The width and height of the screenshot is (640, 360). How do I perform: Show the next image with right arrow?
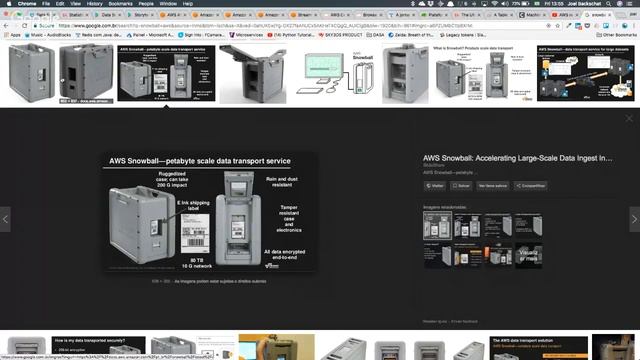(x=635, y=219)
